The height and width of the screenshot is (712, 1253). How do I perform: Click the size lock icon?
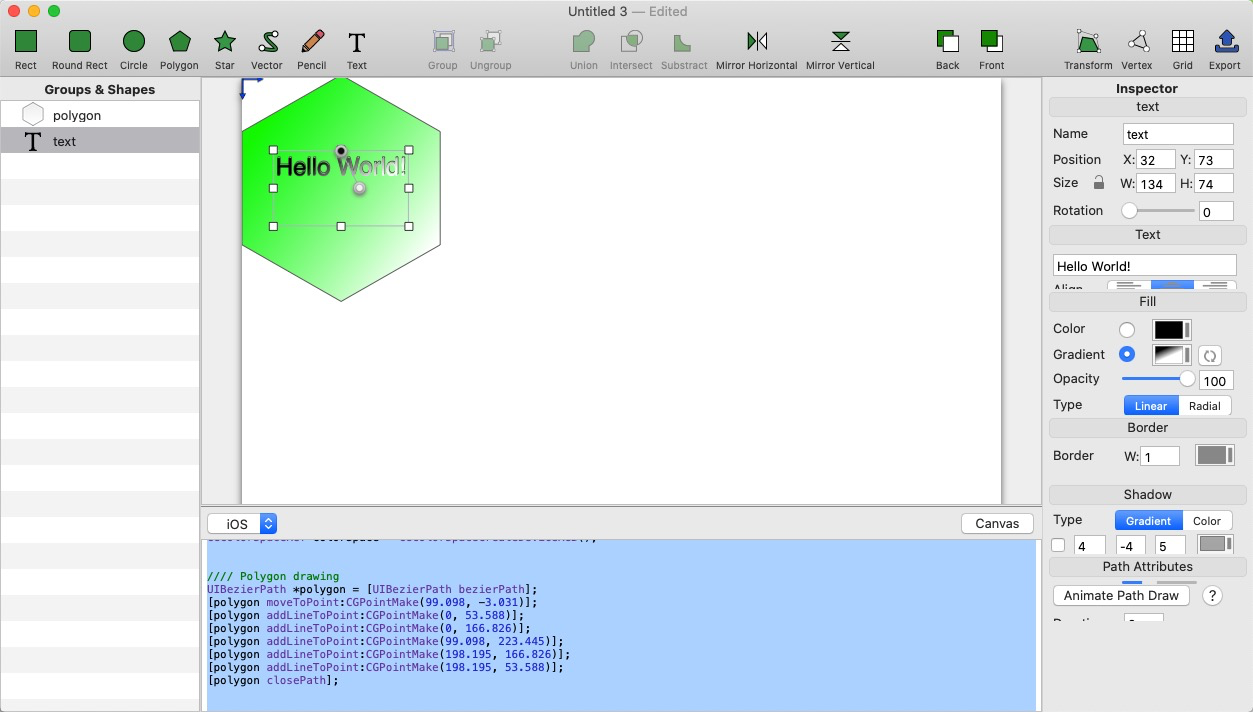1099,183
